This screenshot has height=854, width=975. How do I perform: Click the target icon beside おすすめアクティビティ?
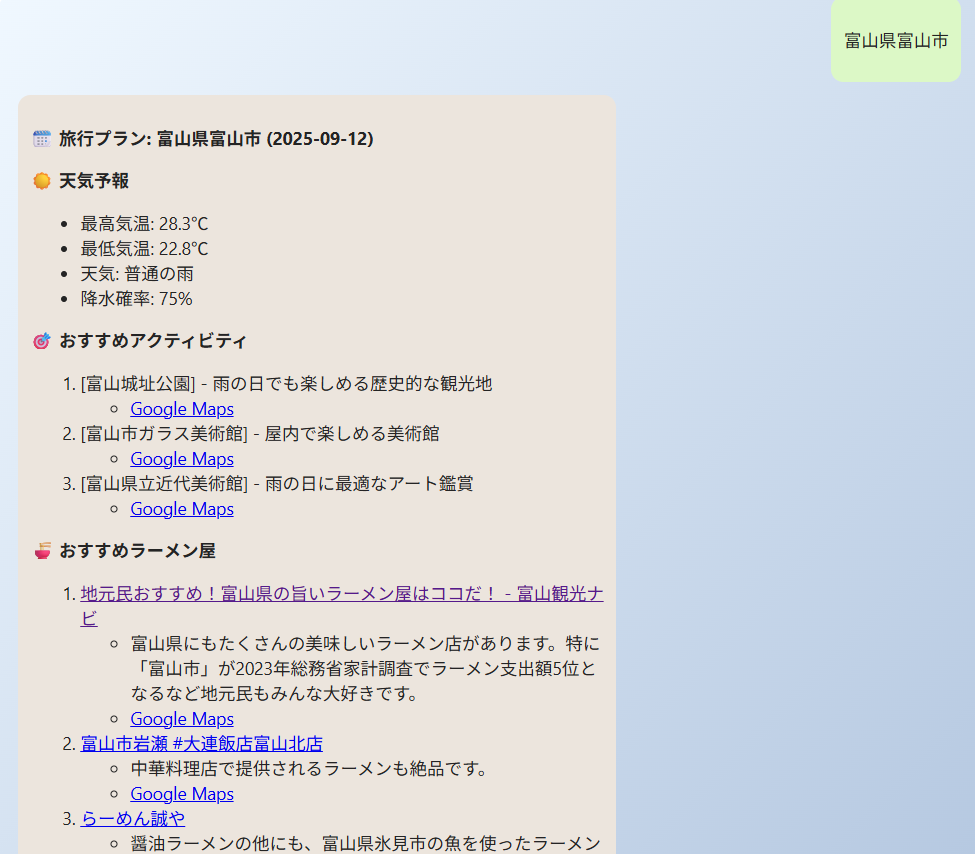(42, 341)
